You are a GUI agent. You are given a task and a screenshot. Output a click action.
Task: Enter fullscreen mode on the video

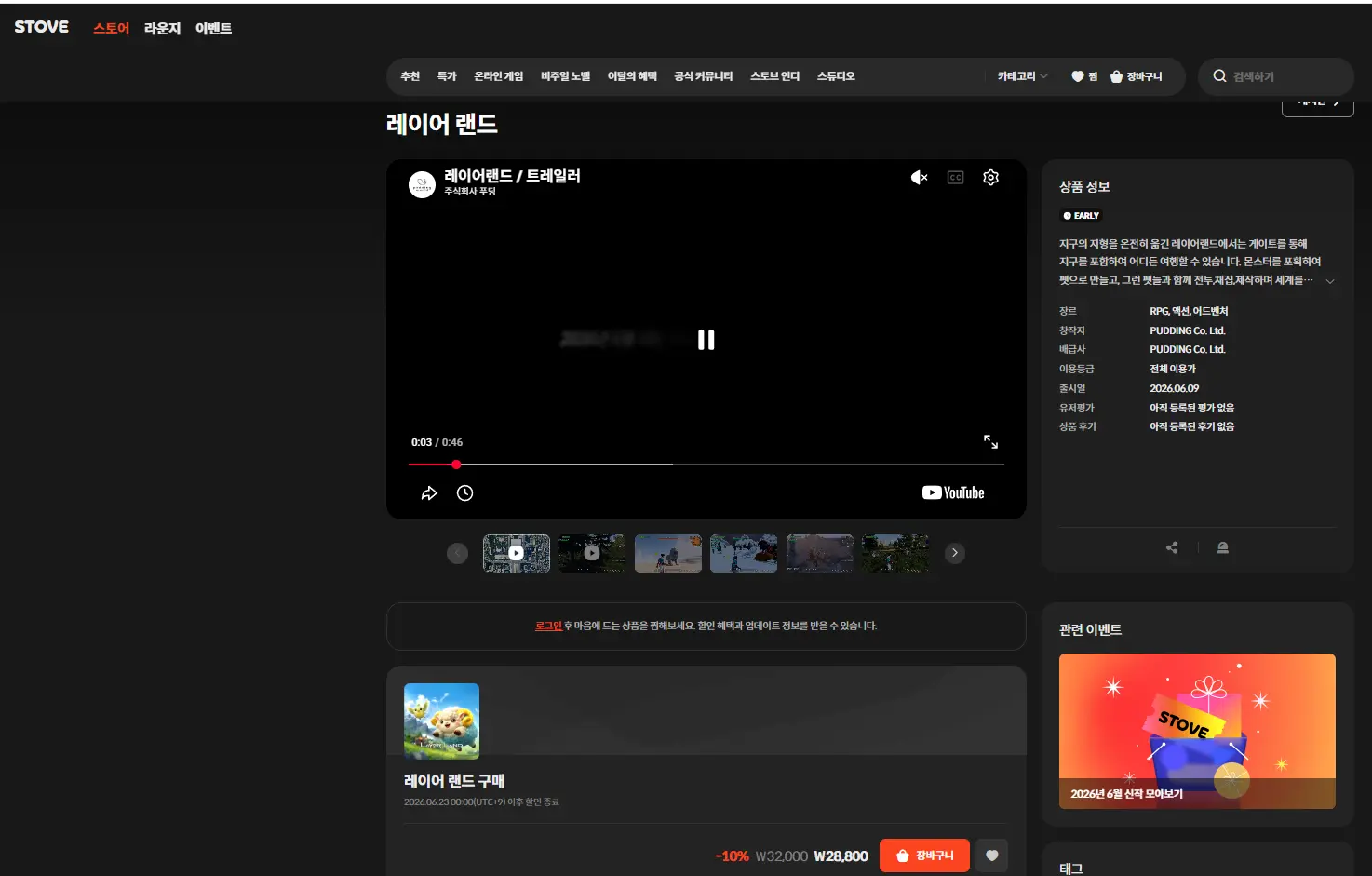pyautogui.click(x=990, y=441)
